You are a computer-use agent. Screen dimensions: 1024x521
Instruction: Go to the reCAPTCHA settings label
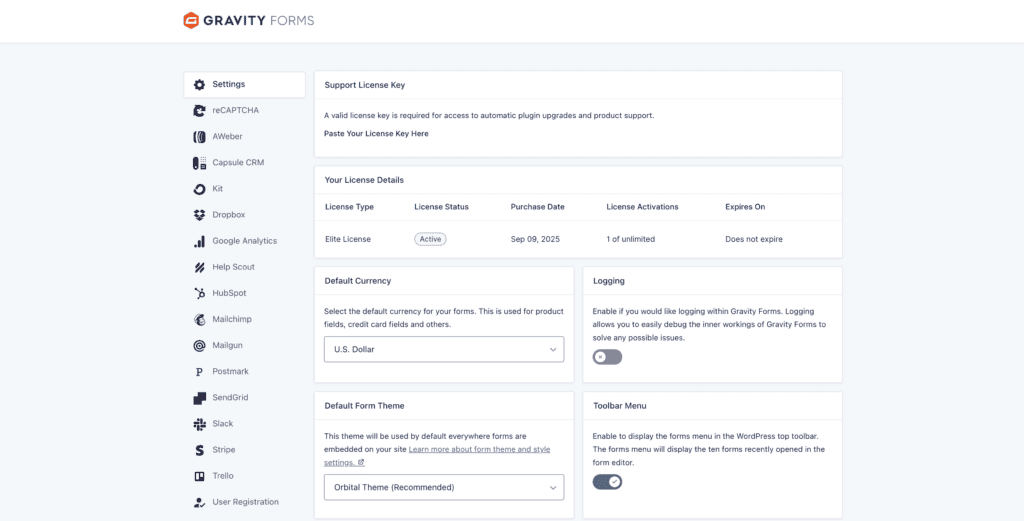236,110
